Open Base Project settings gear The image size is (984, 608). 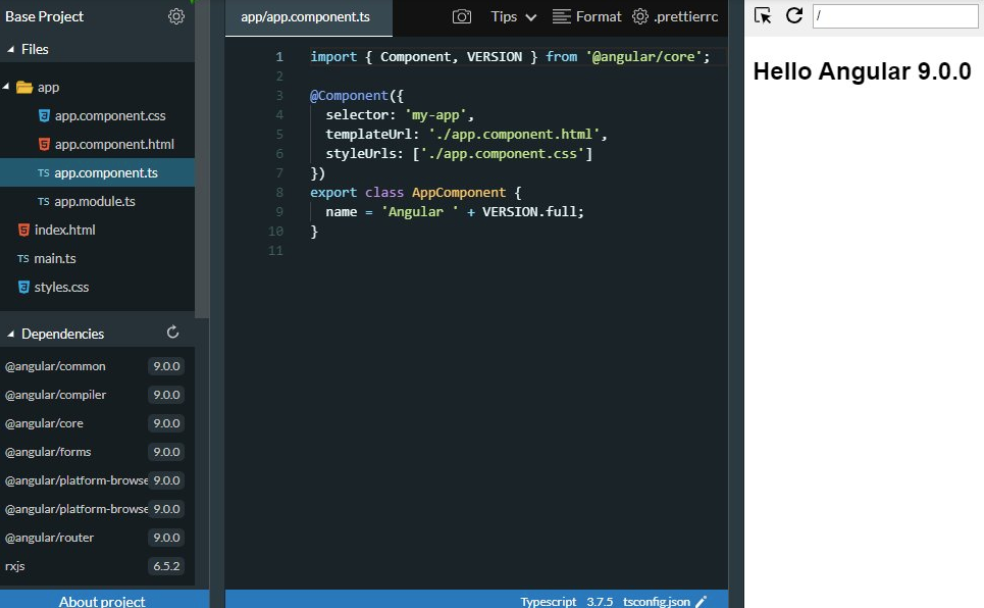click(176, 16)
